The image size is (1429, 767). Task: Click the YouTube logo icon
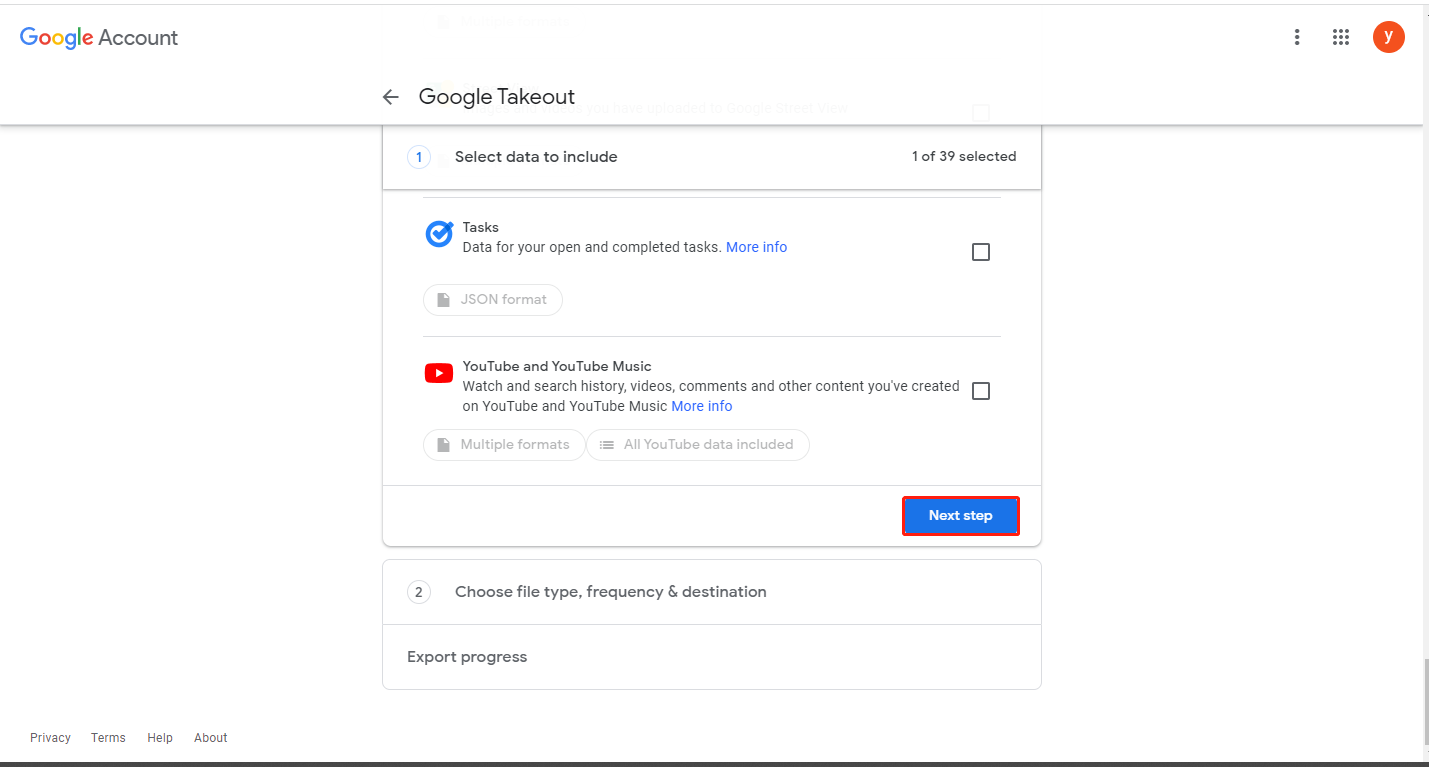pos(439,372)
